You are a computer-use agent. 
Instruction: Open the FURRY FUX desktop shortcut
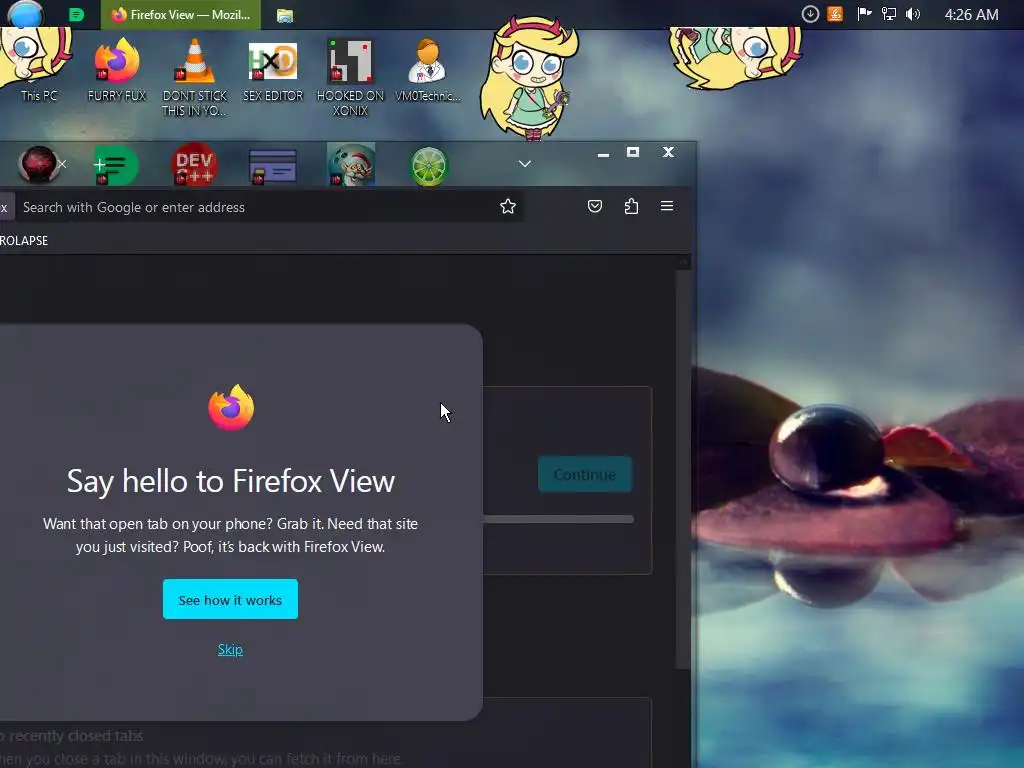[x=117, y=70]
